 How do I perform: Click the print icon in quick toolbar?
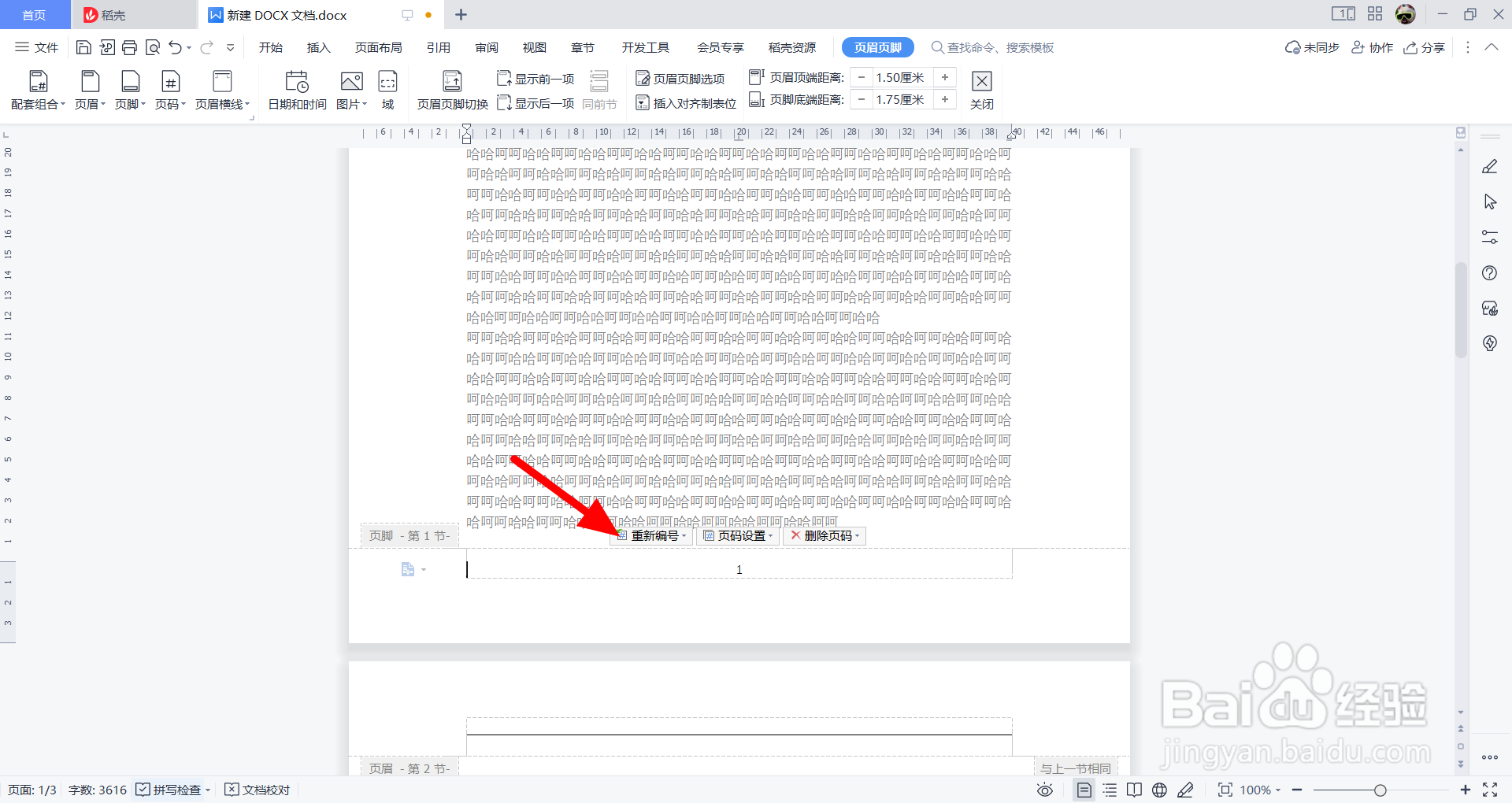tap(129, 48)
